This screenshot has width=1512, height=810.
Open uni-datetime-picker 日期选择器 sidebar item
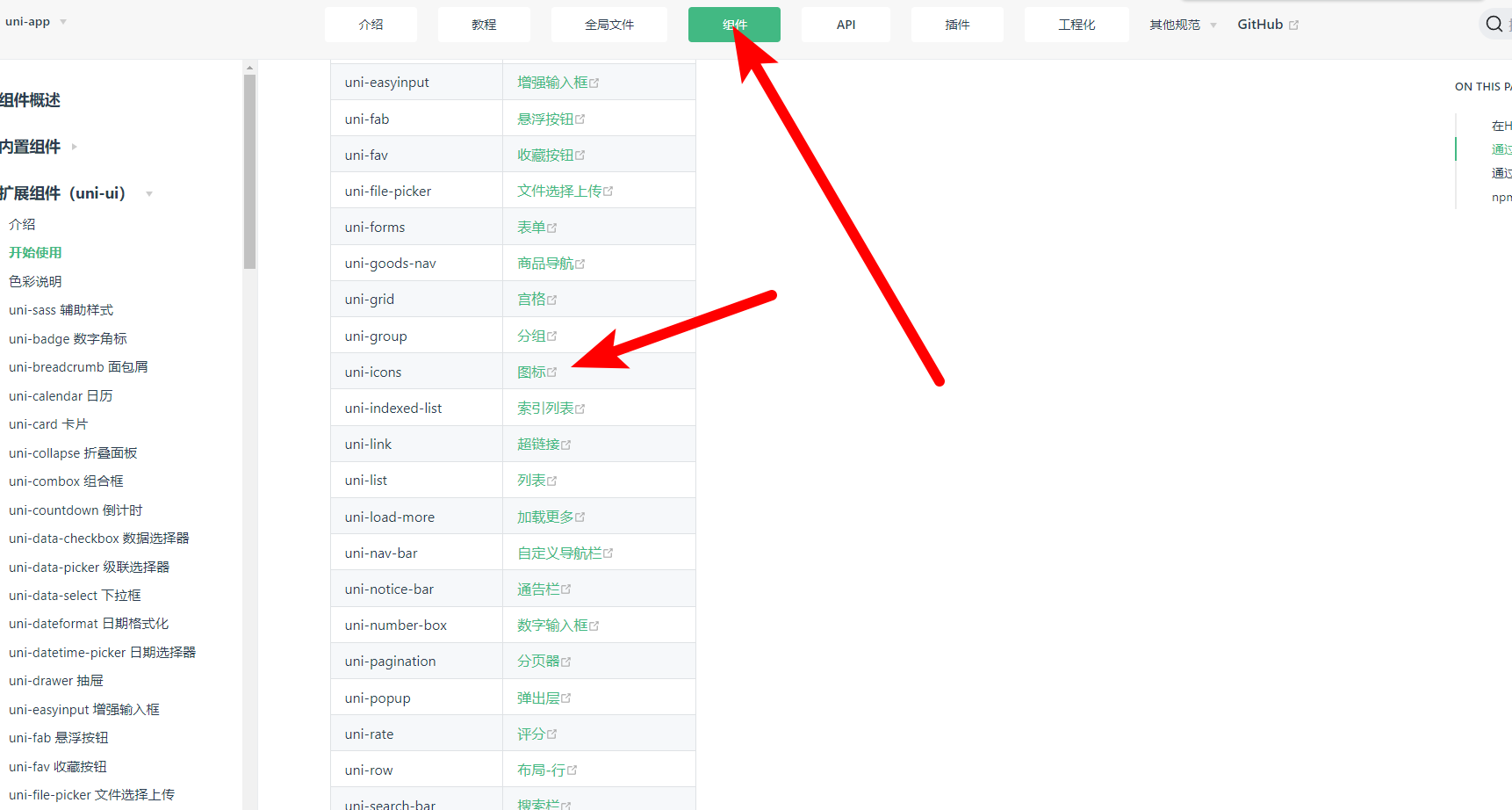coord(102,652)
